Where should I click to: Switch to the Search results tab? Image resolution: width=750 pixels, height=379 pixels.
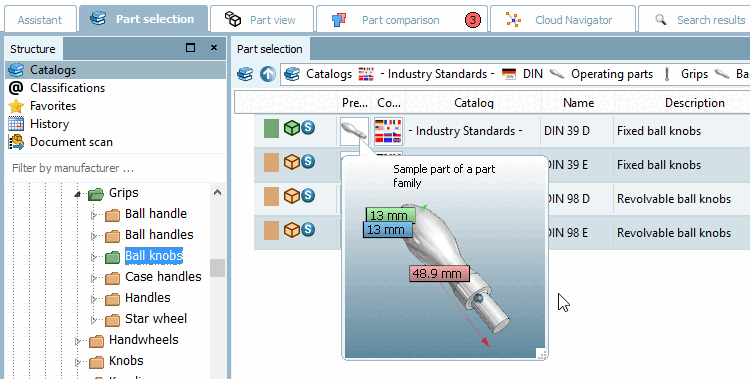[695, 20]
